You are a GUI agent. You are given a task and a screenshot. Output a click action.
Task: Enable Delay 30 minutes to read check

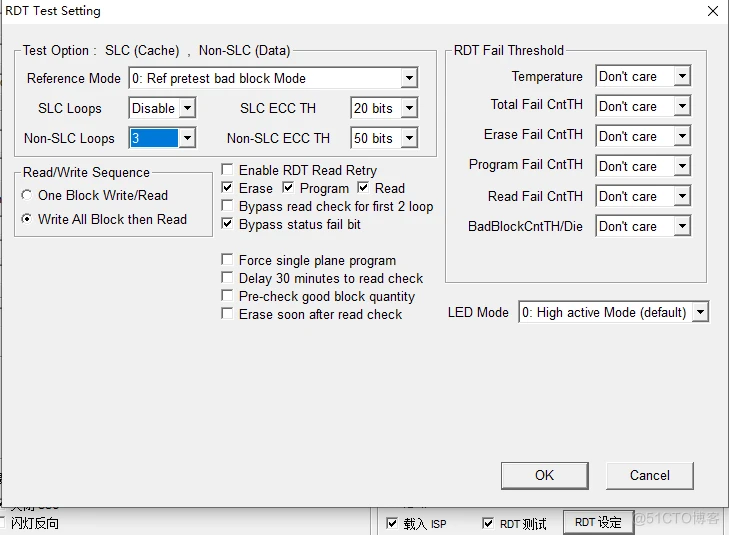227,277
